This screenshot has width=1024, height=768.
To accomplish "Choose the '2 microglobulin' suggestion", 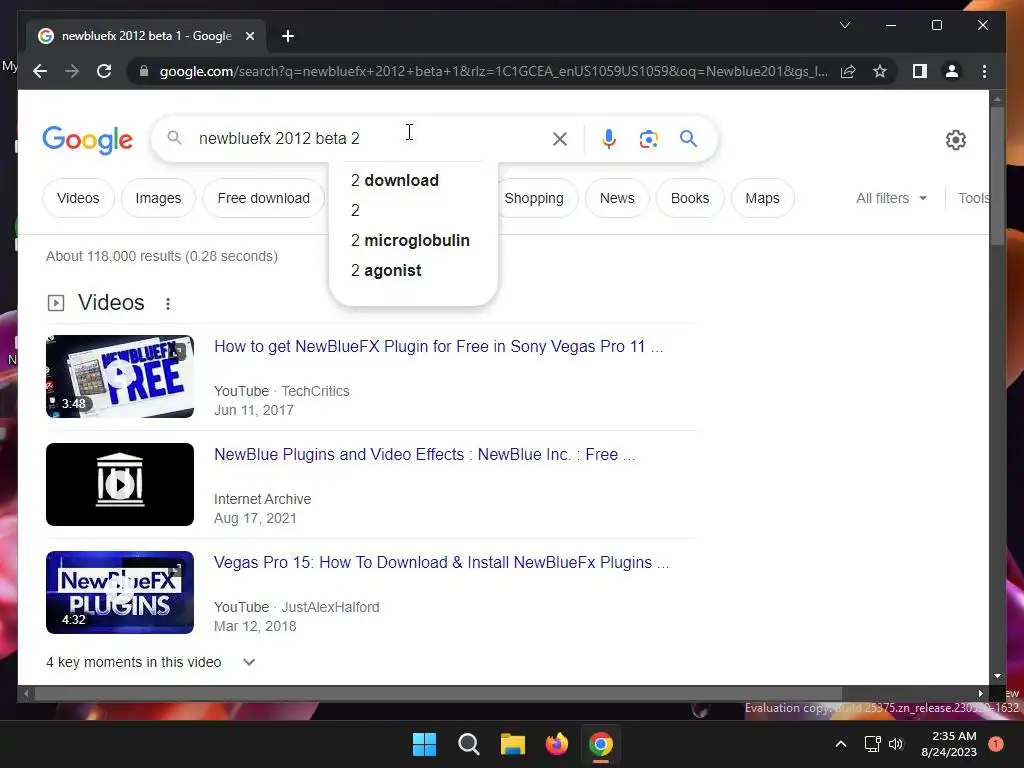I will click(413, 240).
